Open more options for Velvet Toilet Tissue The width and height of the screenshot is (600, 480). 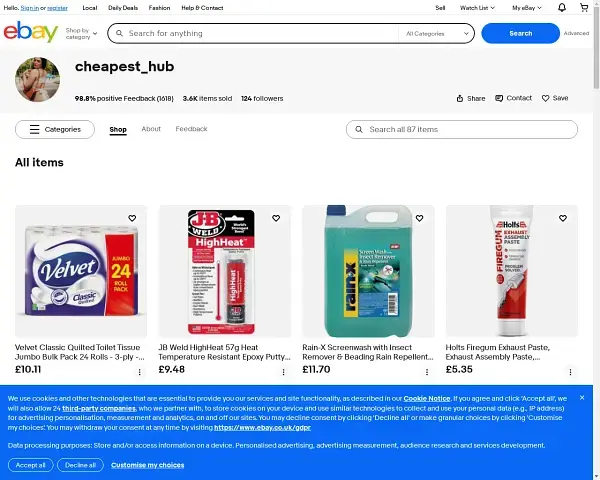click(140, 372)
